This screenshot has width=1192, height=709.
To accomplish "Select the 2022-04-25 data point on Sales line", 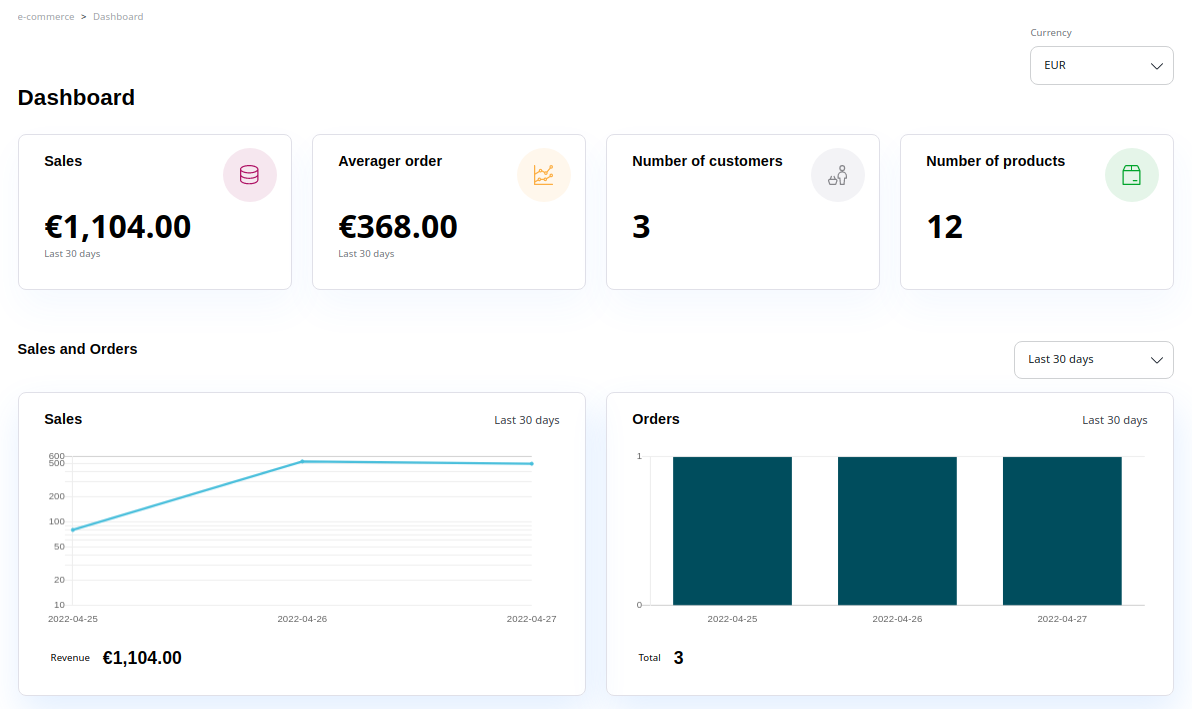I will pyautogui.click(x=73, y=529).
